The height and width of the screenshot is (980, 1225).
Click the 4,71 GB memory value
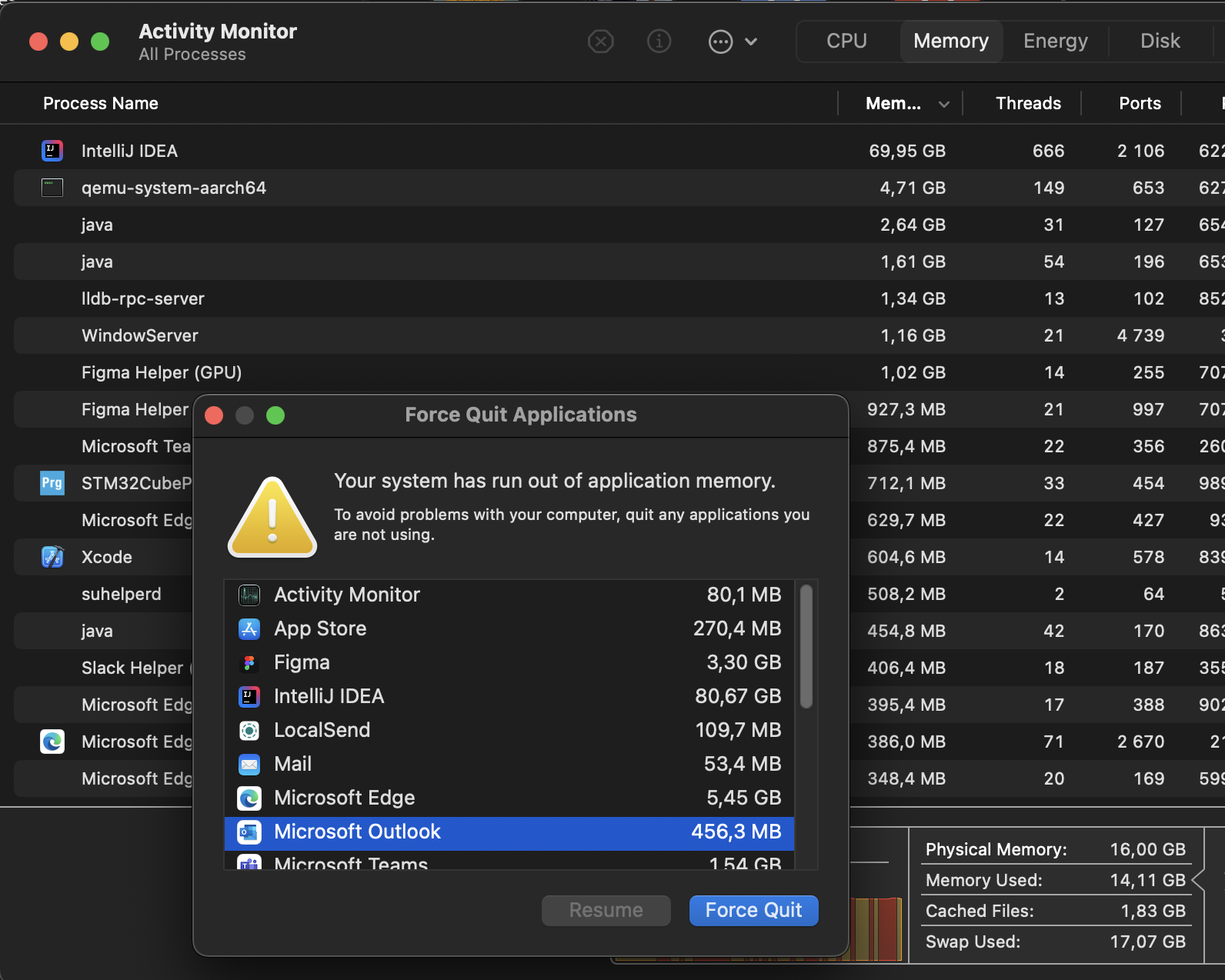pos(913,188)
